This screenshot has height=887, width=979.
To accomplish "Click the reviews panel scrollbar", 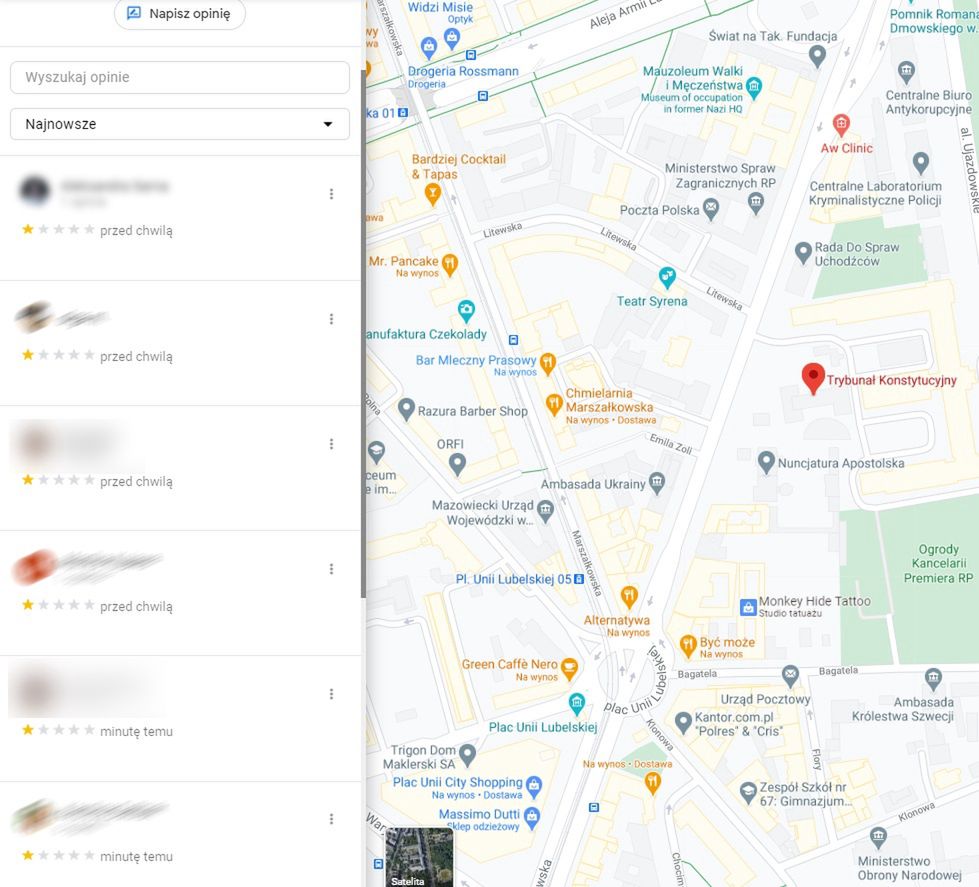I will 363,334.
